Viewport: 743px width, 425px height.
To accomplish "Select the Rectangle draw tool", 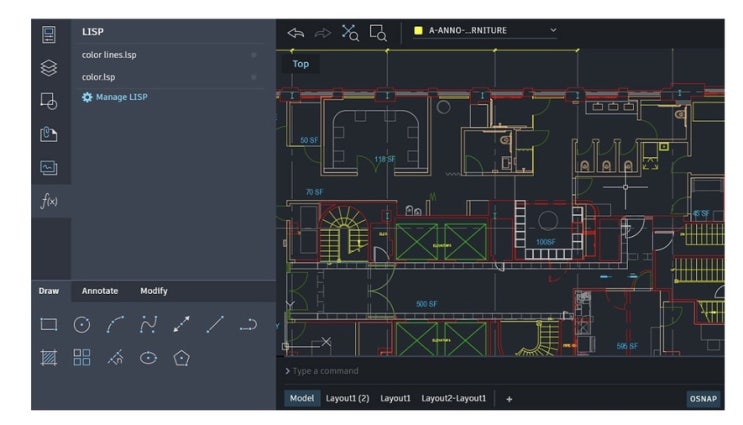I will tap(49, 325).
